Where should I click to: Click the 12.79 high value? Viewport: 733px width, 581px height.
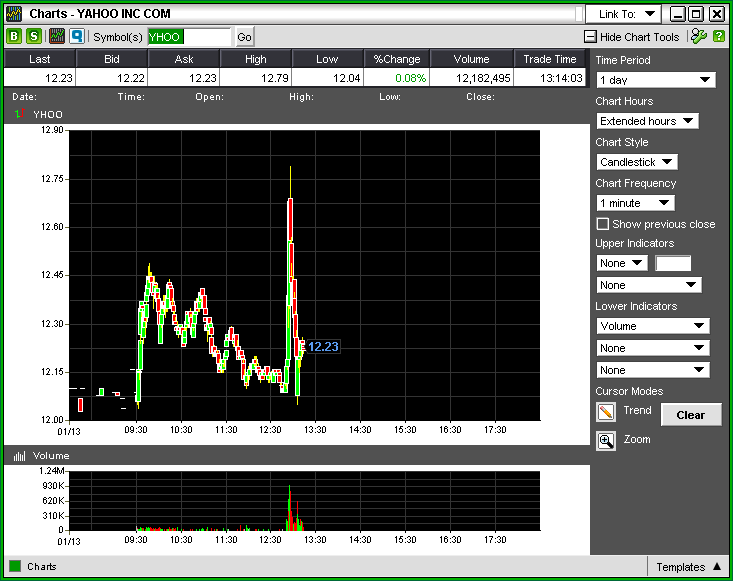275,78
